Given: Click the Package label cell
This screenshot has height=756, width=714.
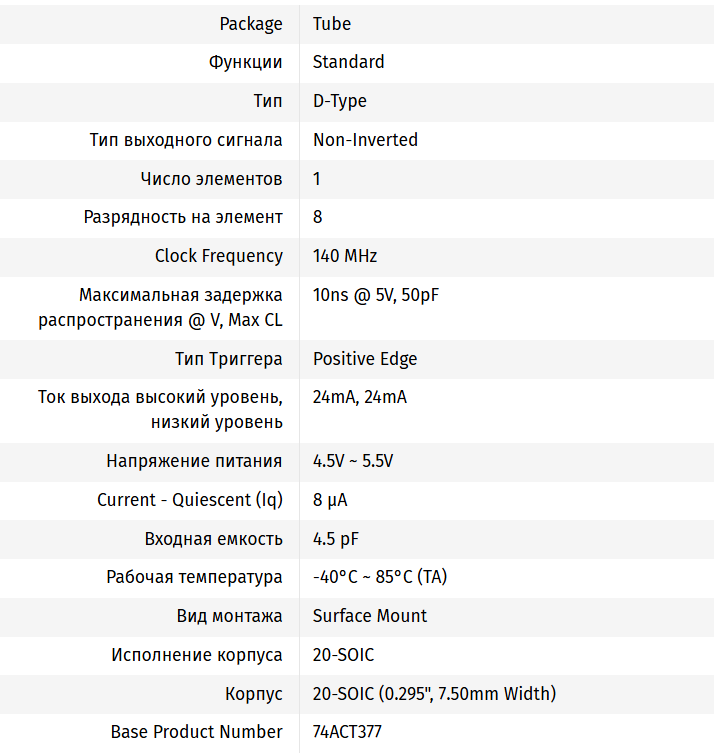Looking at the screenshot, I should pyautogui.click(x=251, y=24).
